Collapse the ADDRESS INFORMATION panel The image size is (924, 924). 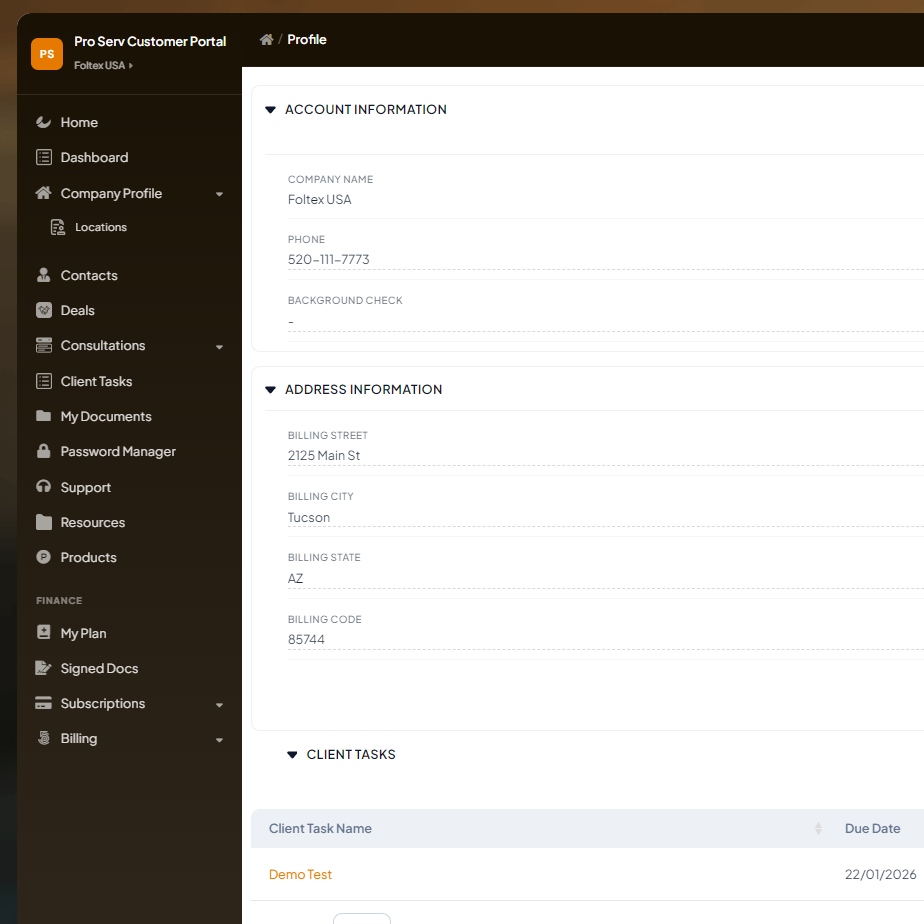click(x=270, y=390)
